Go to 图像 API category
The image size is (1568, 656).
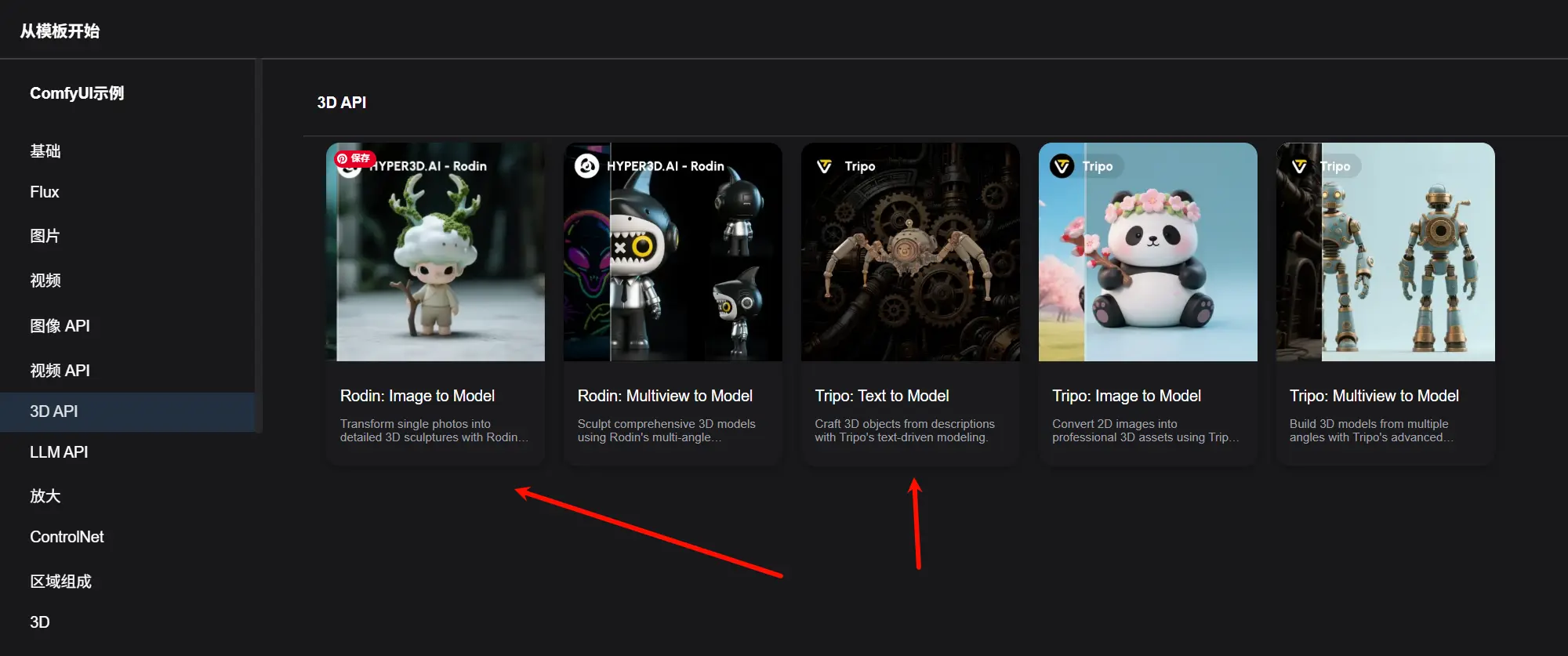tap(60, 326)
